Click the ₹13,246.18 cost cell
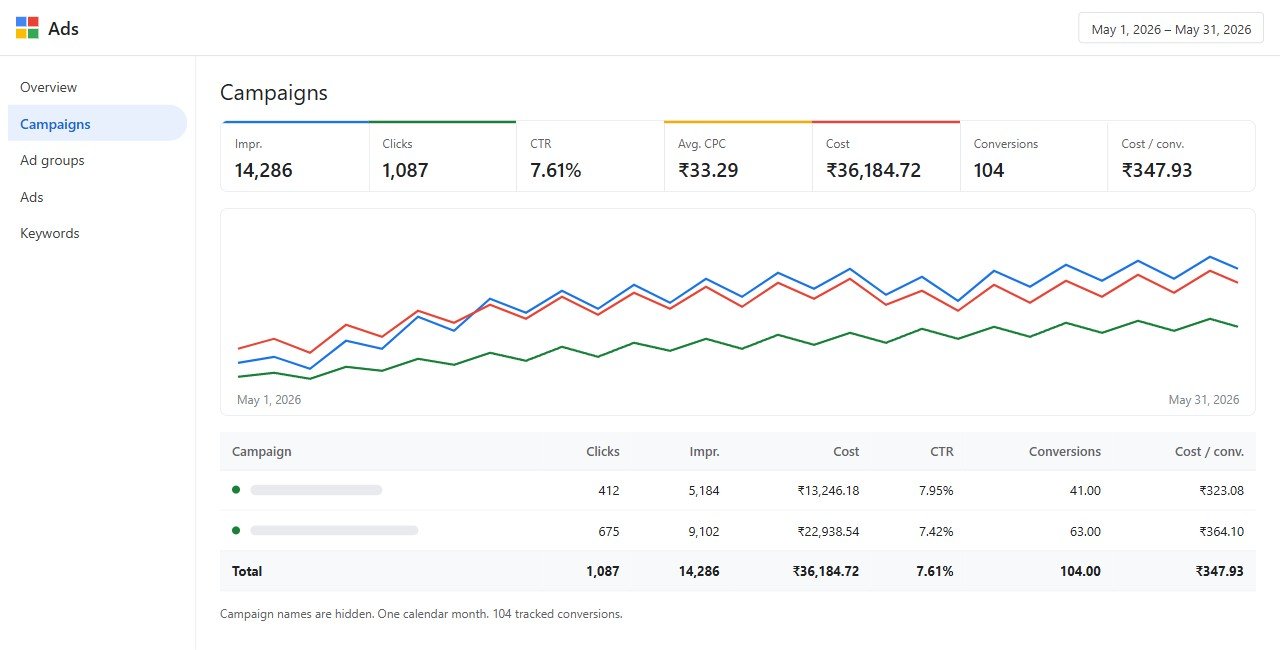 tap(828, 491)
